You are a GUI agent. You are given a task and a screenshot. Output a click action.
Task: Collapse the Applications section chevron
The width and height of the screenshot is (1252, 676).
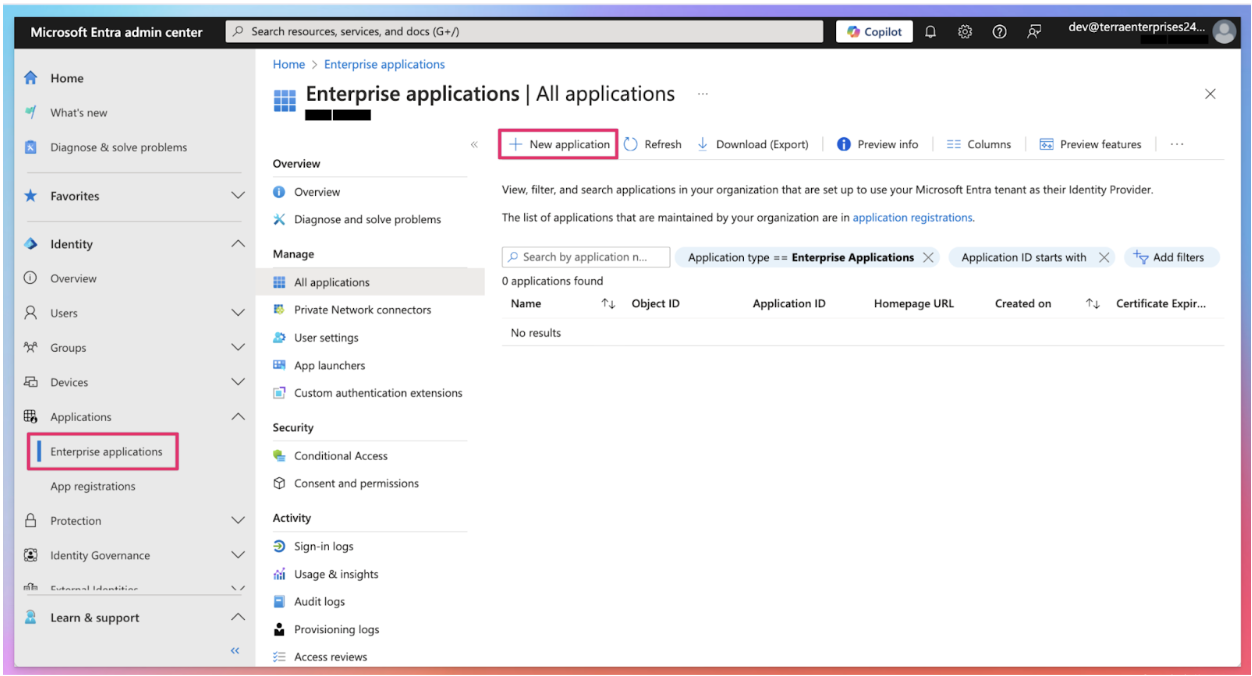tap(238, 417)
